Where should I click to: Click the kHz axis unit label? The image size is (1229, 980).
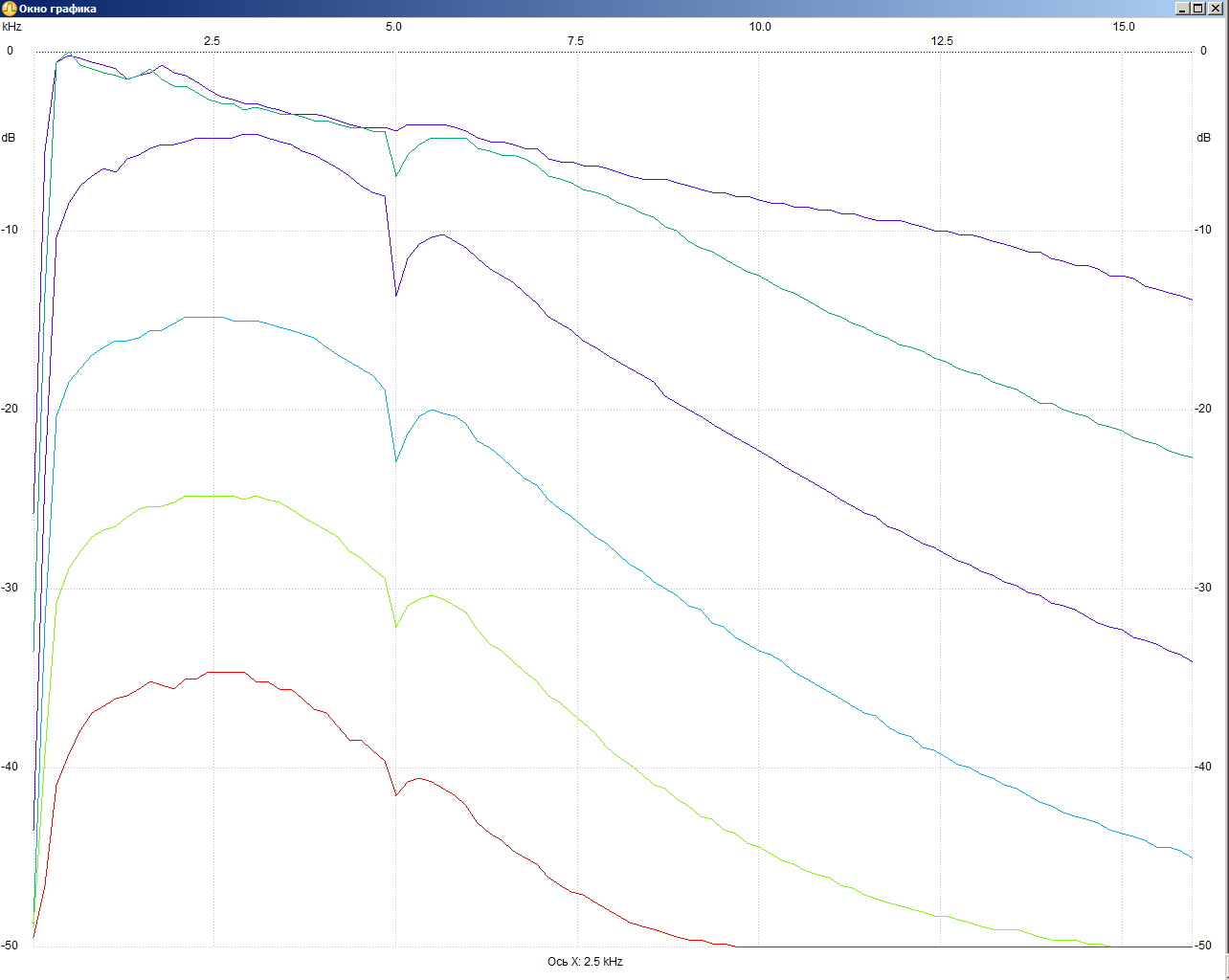point(11,27)
